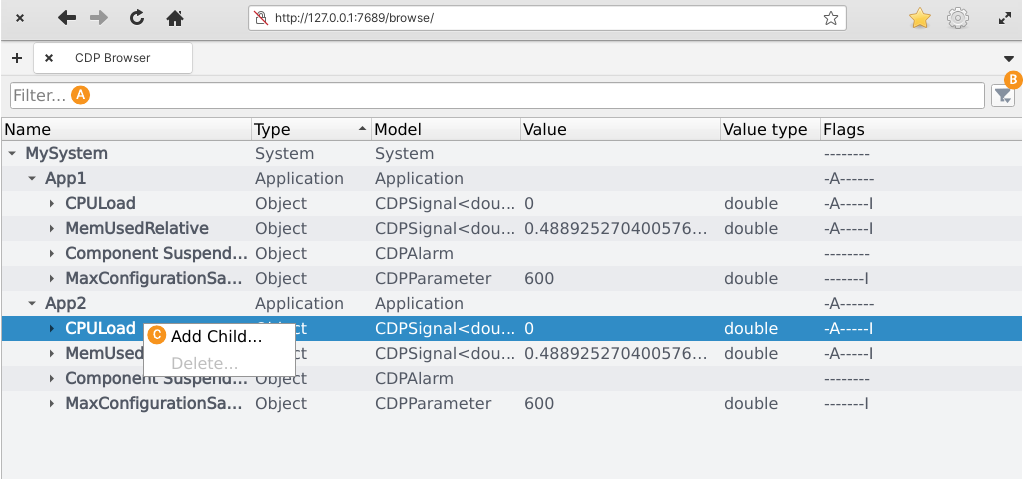This screenshot has height=479, width=1023.
Task: Click the browser forward arrow
Action: 98,18
